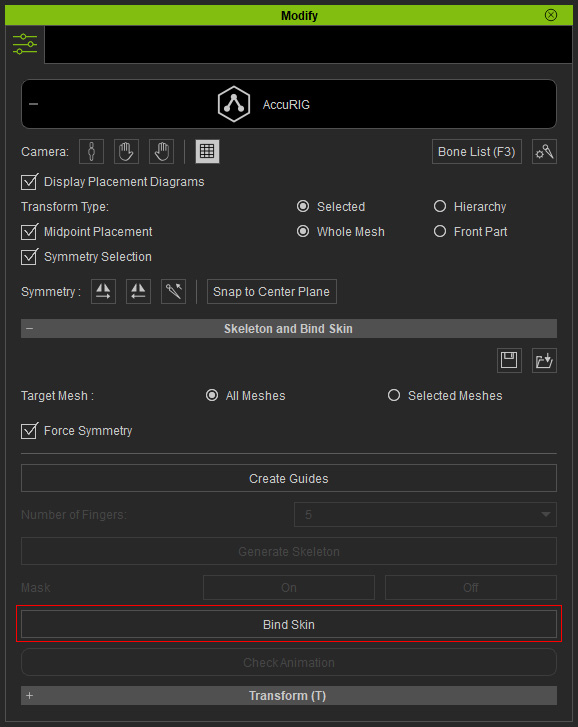The height and width of the screenshot is (727, 578).
Task: Click the Bind Skin button
Action: [289, 624]
